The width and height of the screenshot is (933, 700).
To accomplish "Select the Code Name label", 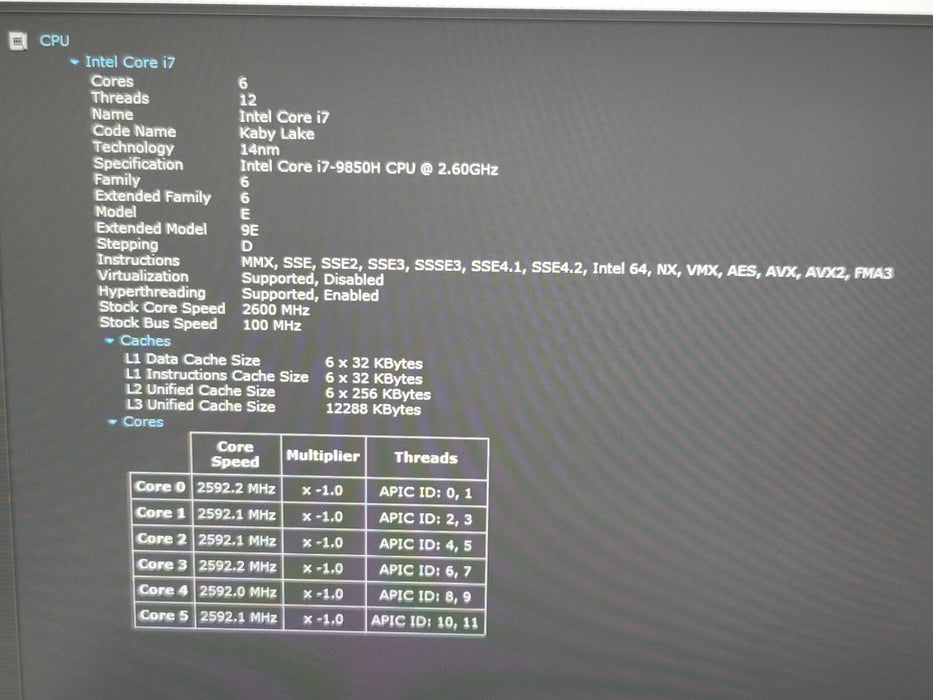I will pyautogui.click(x=134, y=131).
